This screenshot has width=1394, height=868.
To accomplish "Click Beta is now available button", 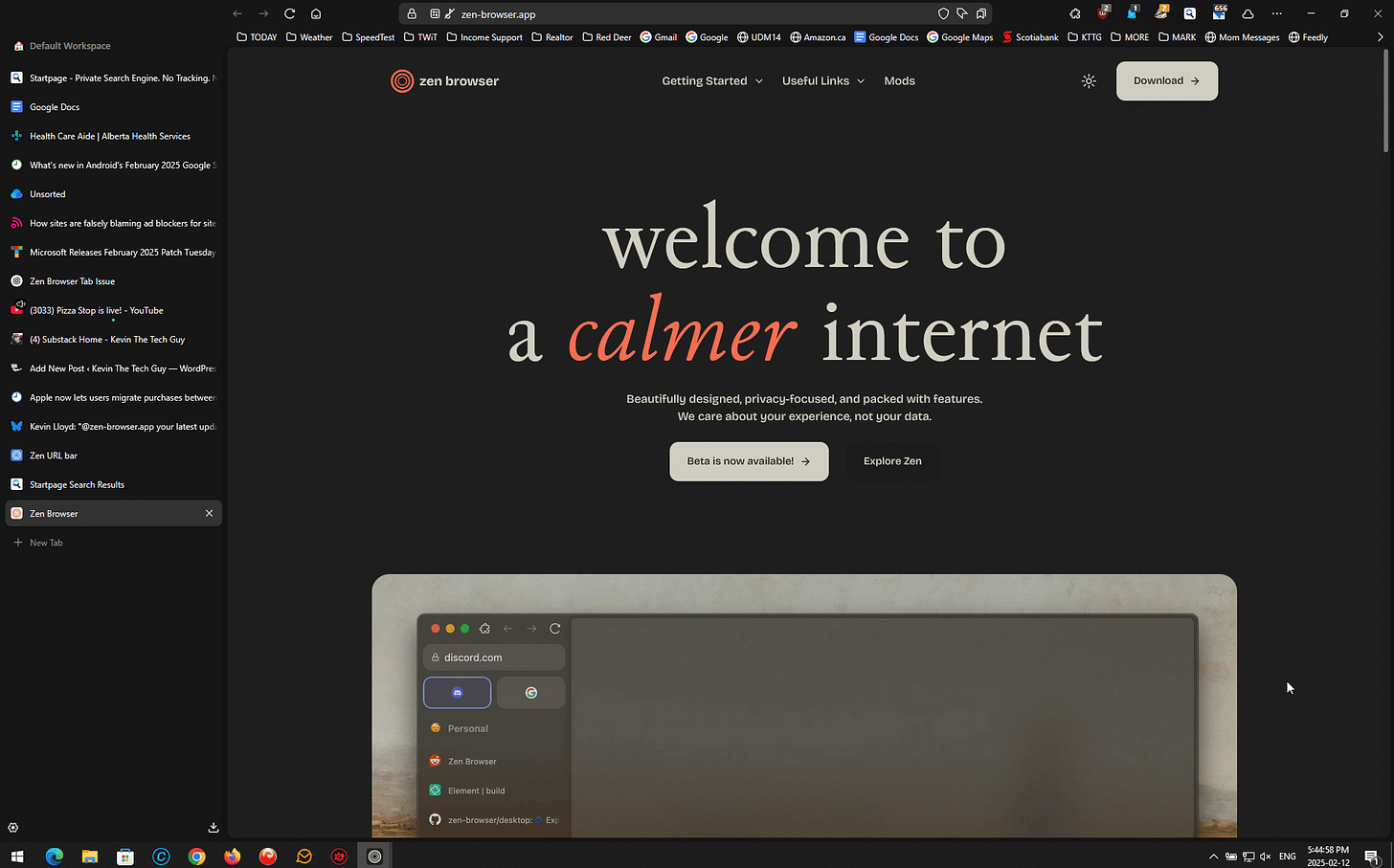I will (749, 461).
